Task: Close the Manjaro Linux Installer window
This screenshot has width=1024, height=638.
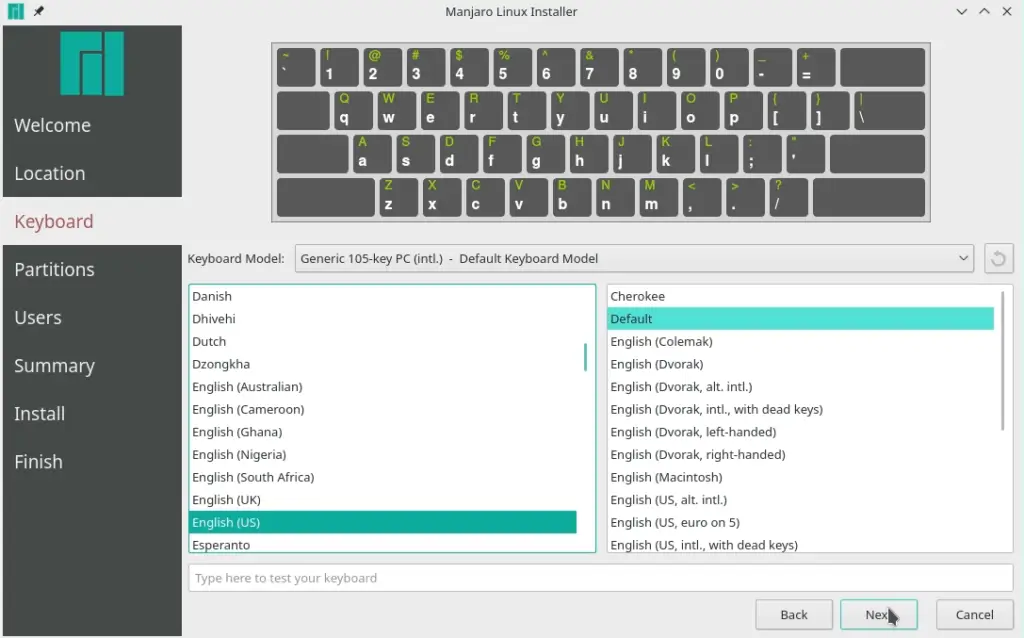Action: pos(1006,11)
